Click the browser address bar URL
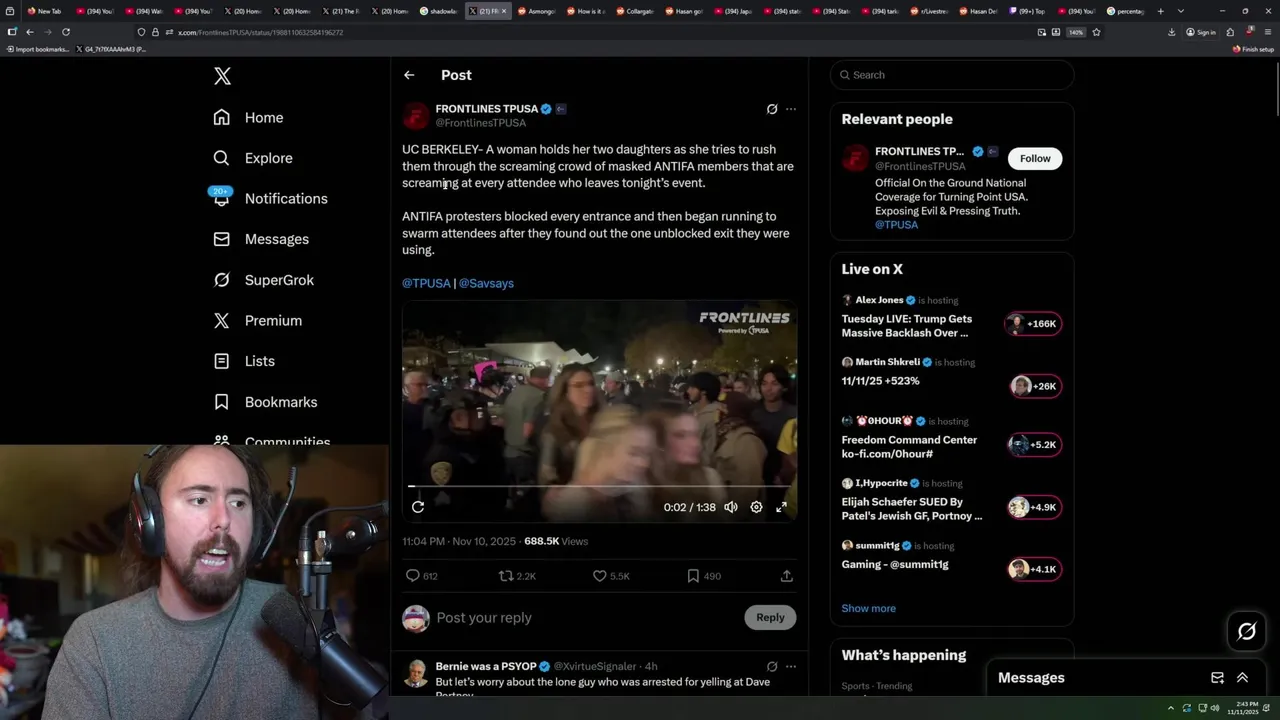The image size is (1280, 720). tap(260, 32)
